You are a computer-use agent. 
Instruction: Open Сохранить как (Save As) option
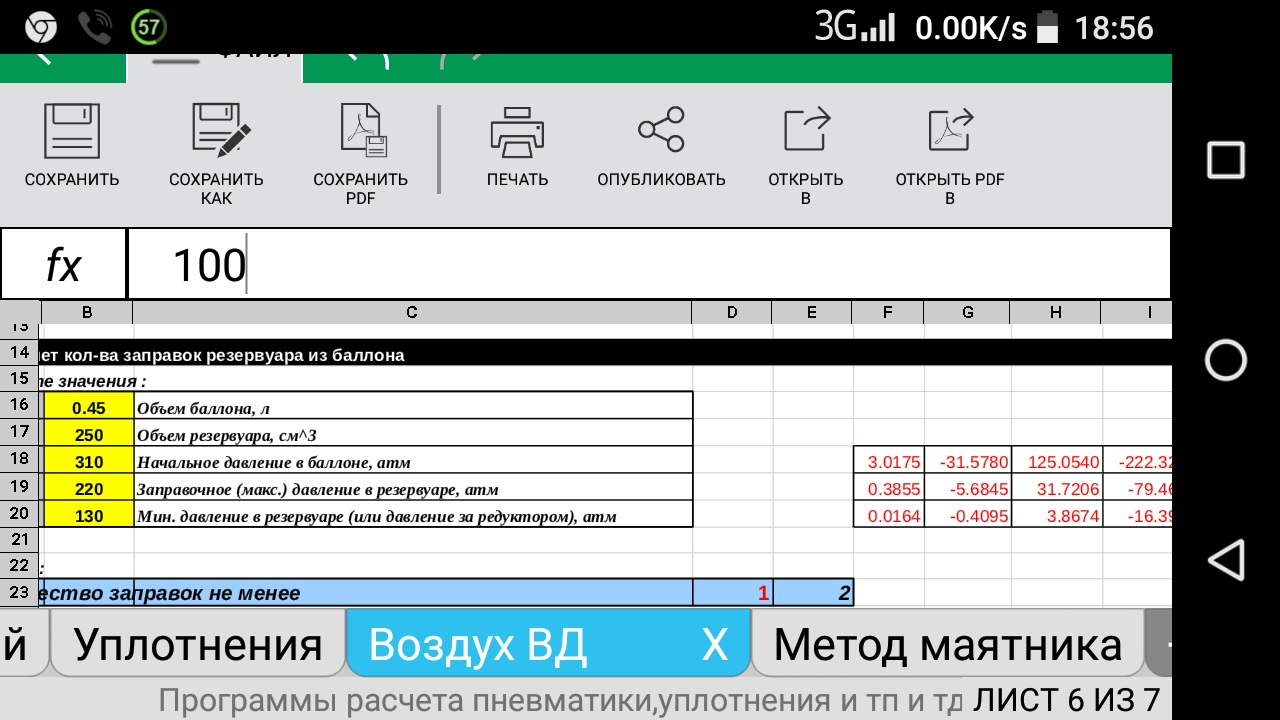pos(217,132)
